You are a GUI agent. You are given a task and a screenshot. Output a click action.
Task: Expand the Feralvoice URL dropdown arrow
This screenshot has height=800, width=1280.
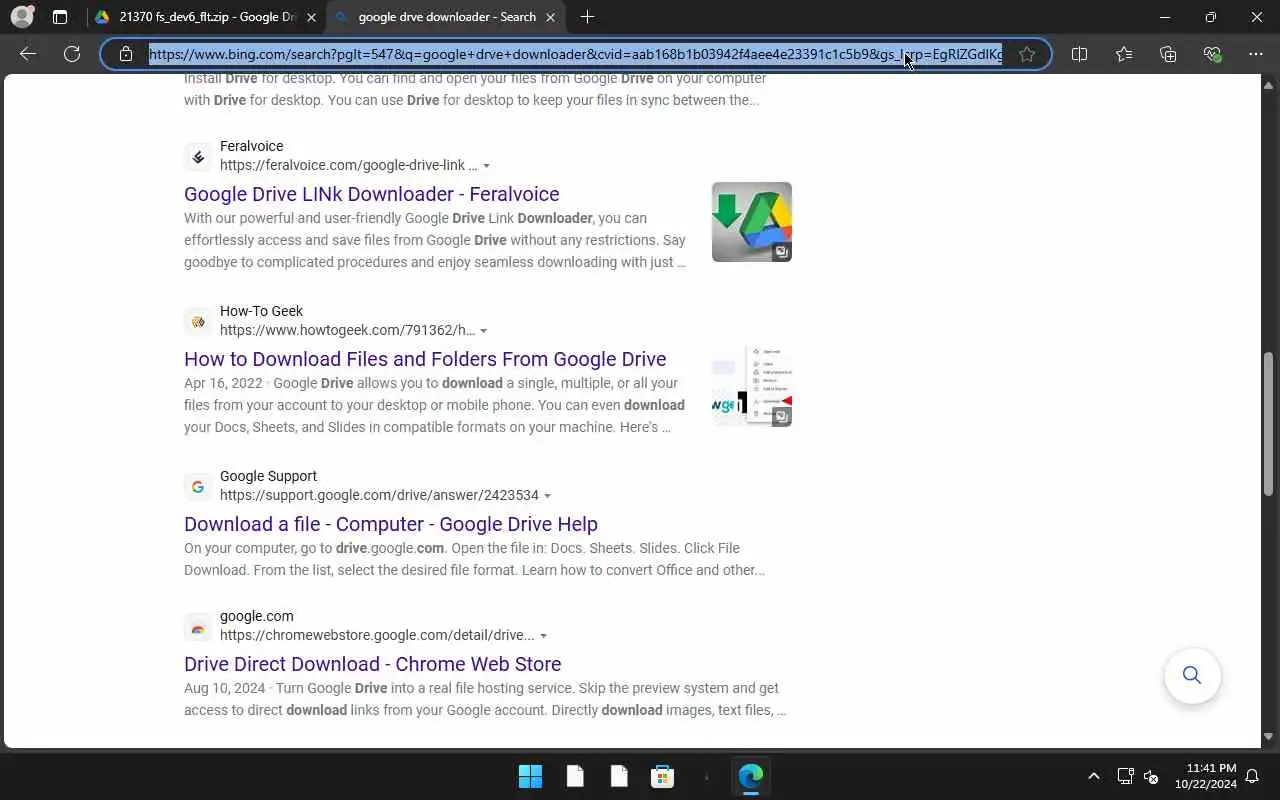(x=487, y=166)
